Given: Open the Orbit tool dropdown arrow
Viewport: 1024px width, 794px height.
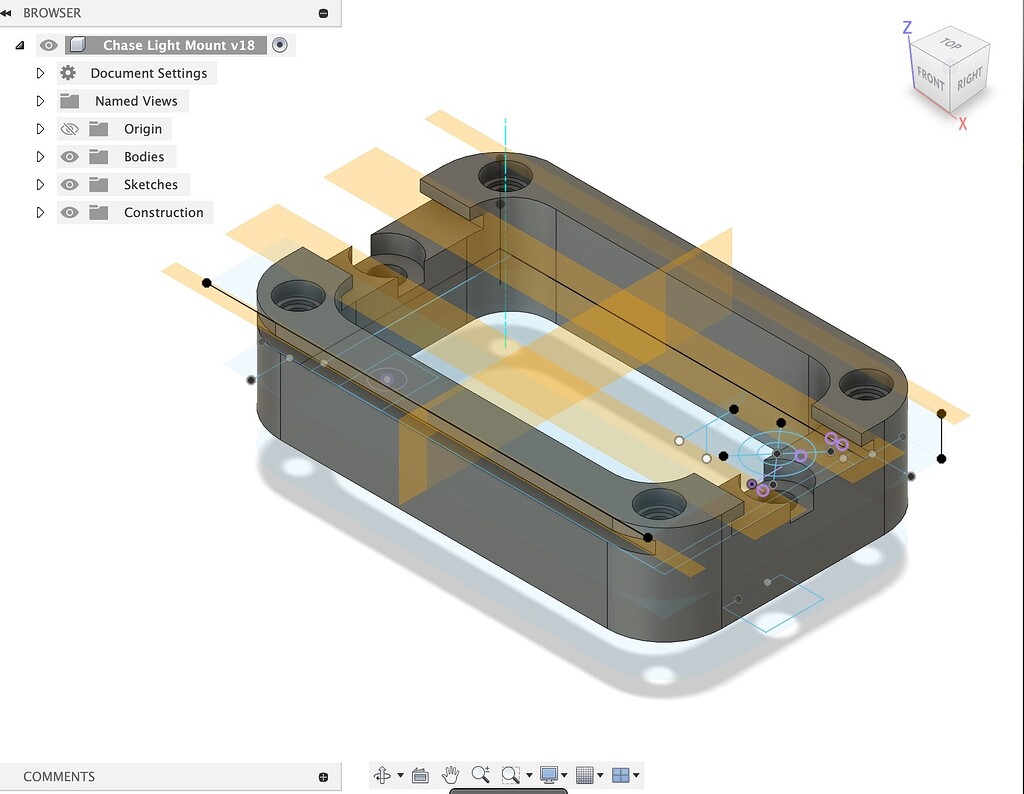Looking at the screenshot, I should click(399, 775).
